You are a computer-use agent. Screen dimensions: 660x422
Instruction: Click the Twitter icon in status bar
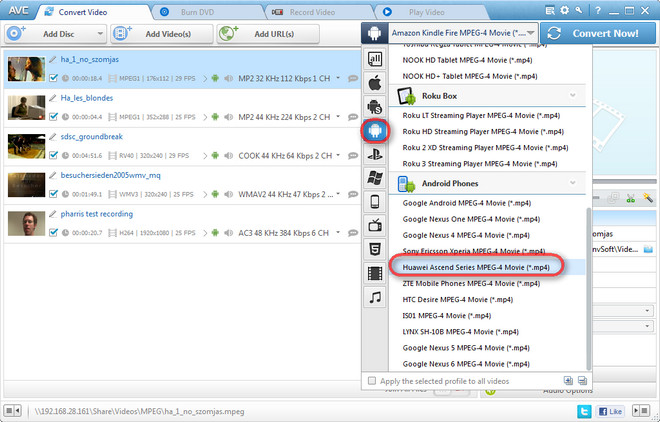pyautogui.click(x=584, y=411)
